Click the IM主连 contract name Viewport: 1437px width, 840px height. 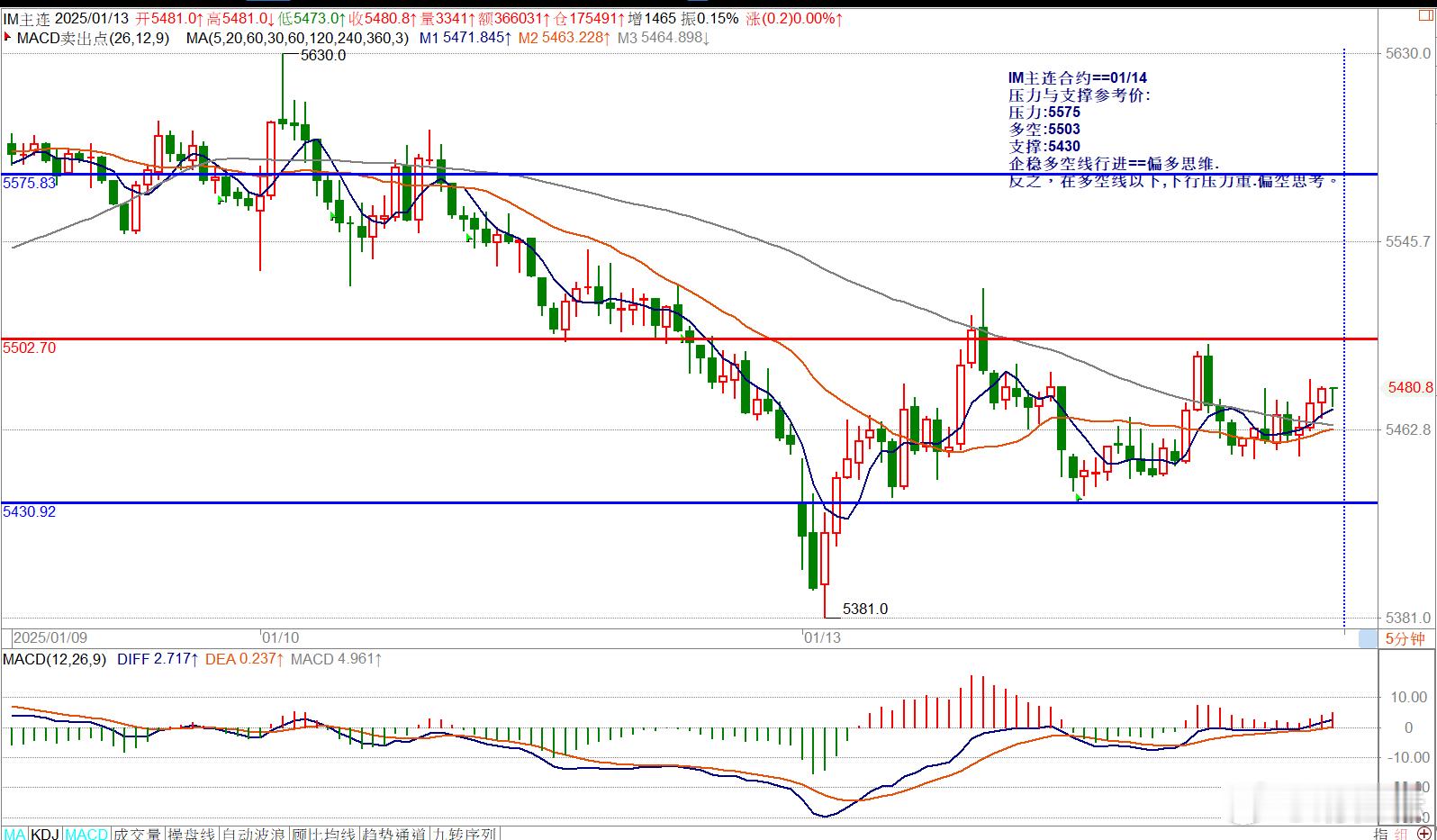click(26, 18)
